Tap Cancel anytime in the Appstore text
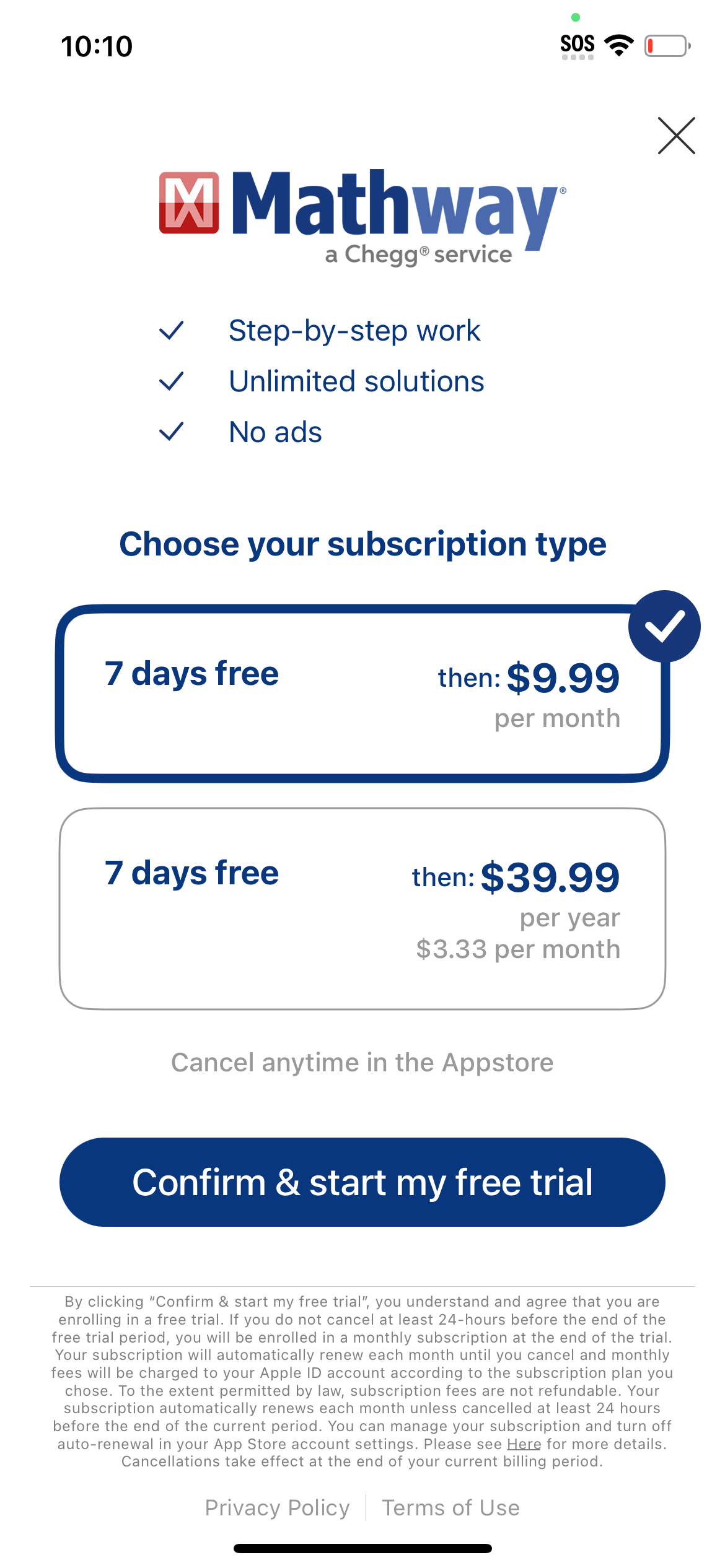 click(x=362, y=1063)
